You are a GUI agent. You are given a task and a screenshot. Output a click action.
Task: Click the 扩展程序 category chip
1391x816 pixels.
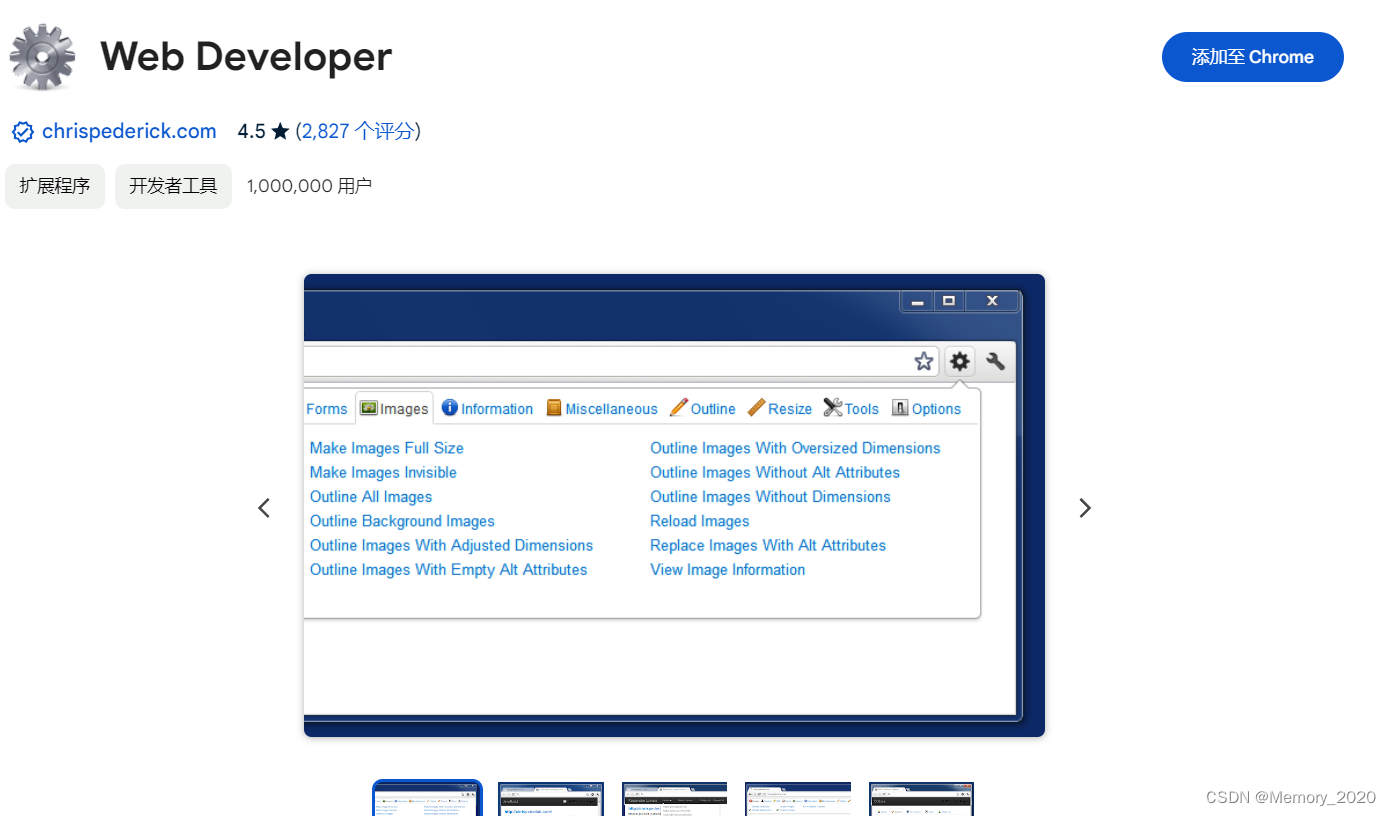pos(55,186)
